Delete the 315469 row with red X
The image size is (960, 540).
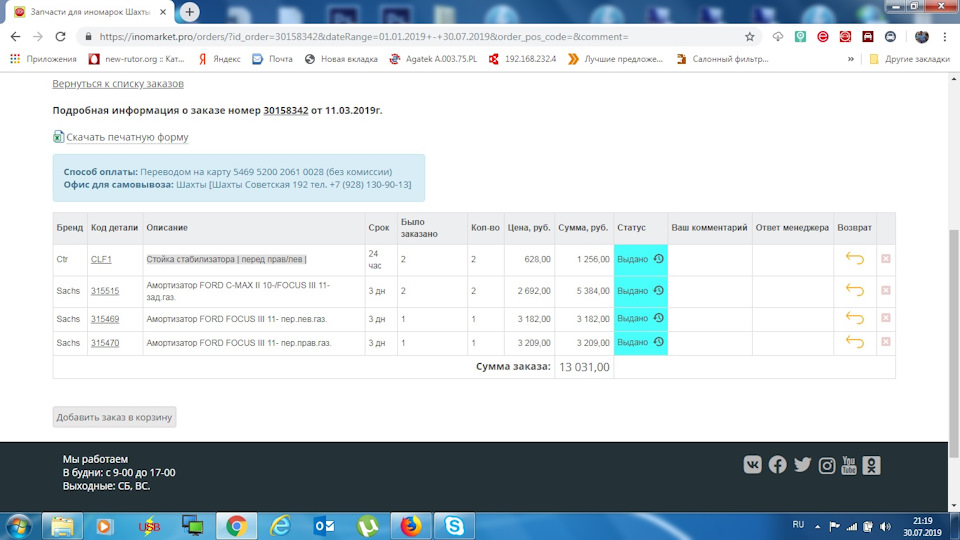point(885,318)
